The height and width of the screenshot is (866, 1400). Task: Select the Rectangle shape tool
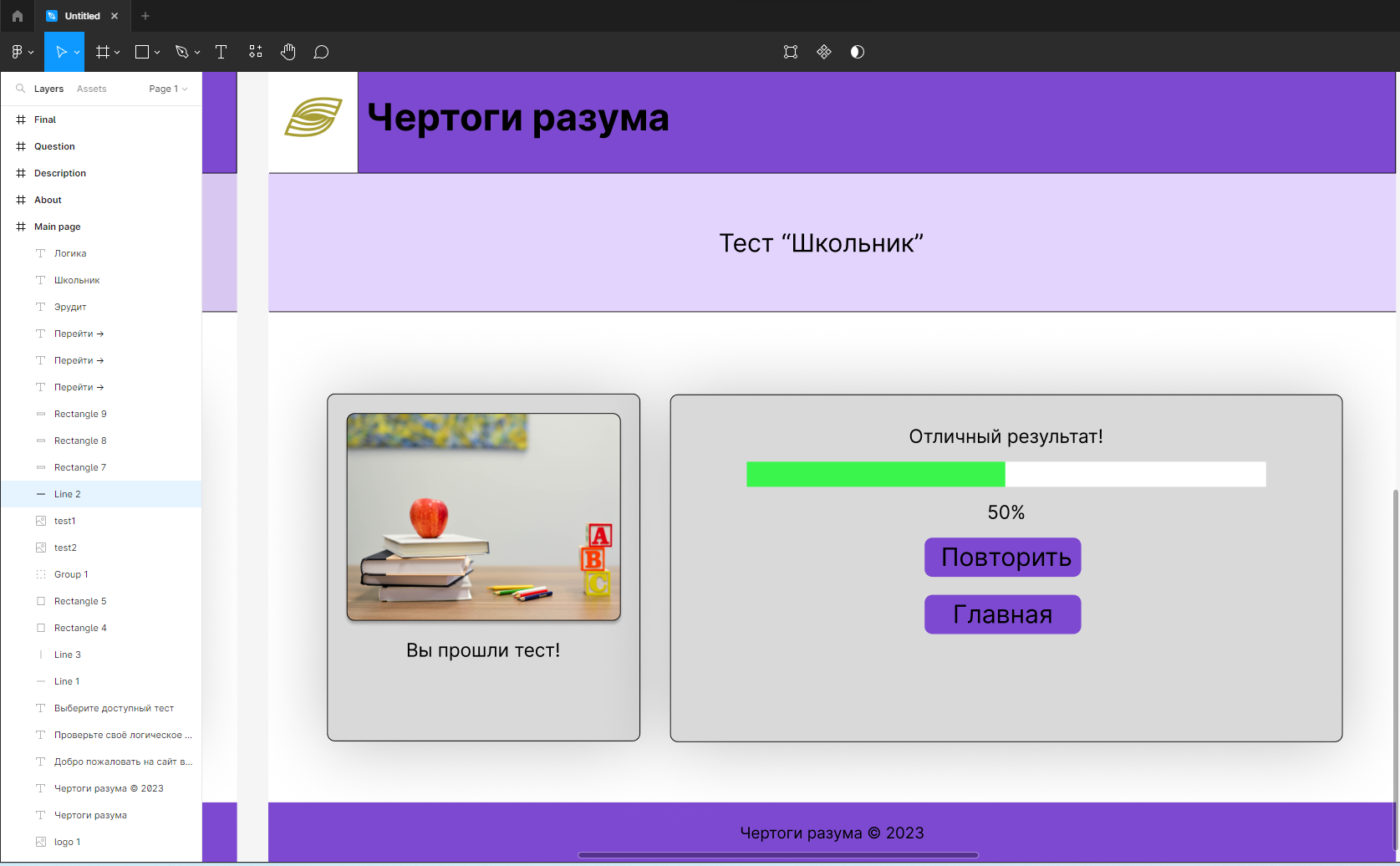point(142,52)
